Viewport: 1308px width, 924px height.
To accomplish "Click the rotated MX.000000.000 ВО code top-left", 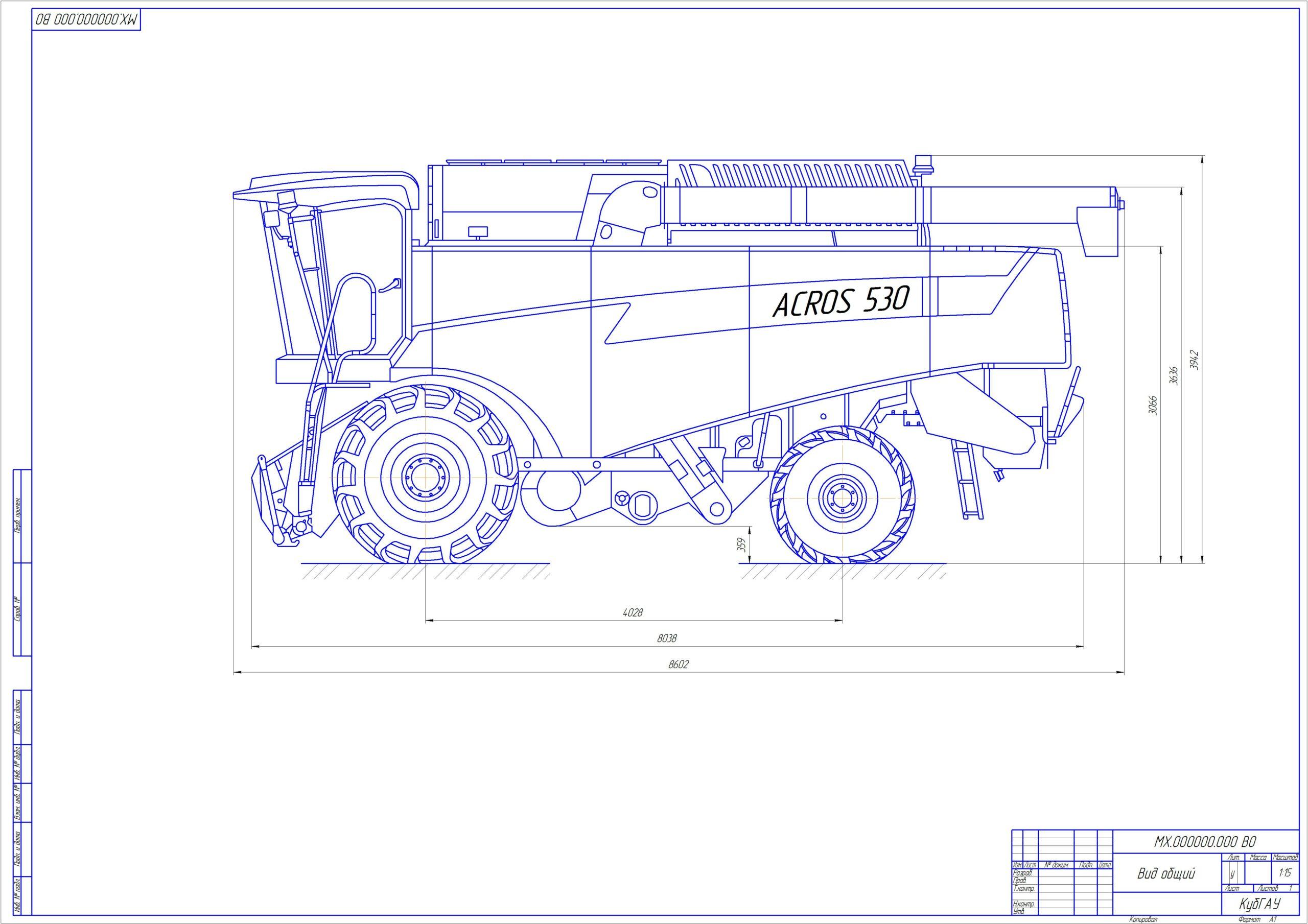I will (x=87, y=19).
